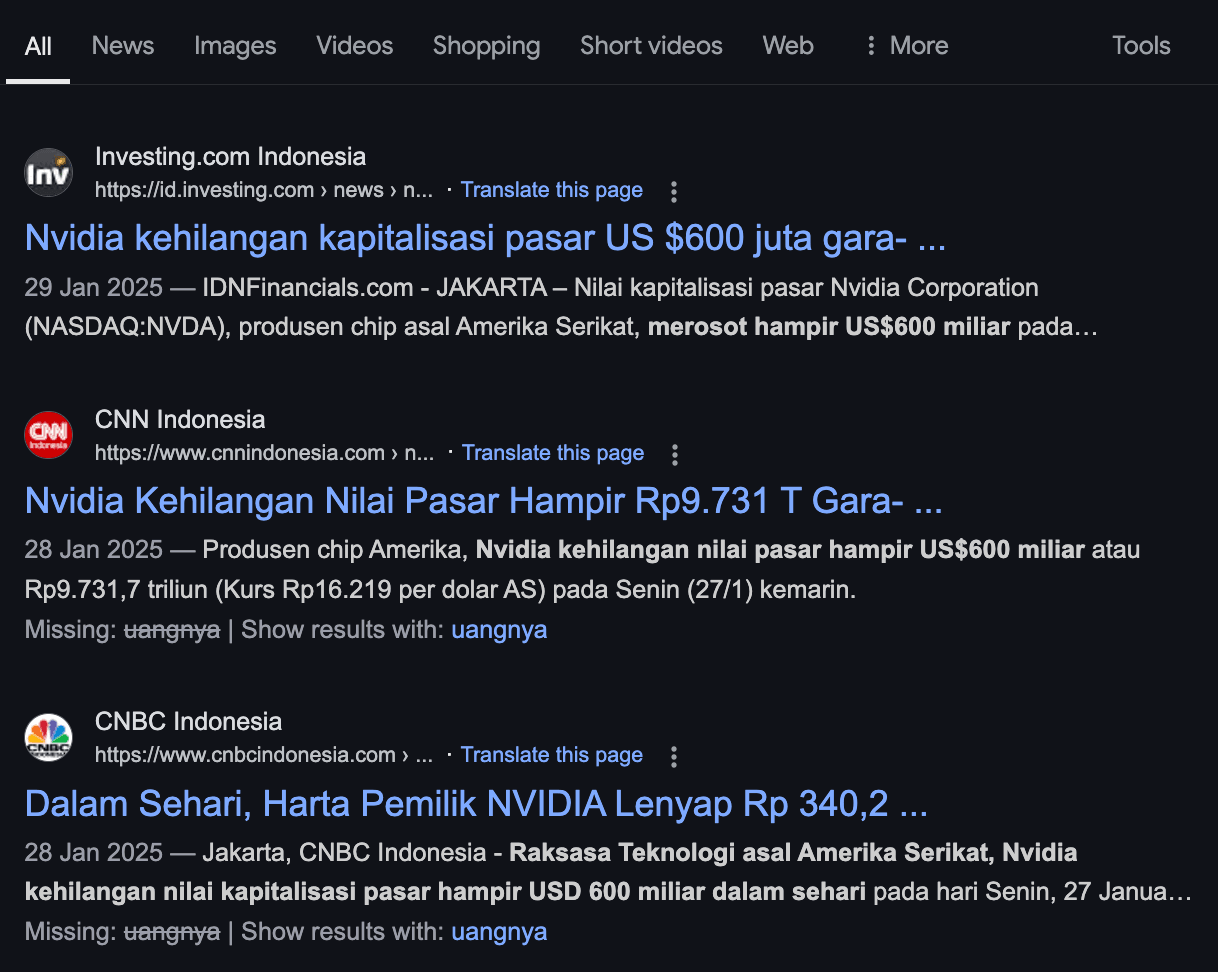
Task: Open the More filters menu
Action: [x=918, y=45]
